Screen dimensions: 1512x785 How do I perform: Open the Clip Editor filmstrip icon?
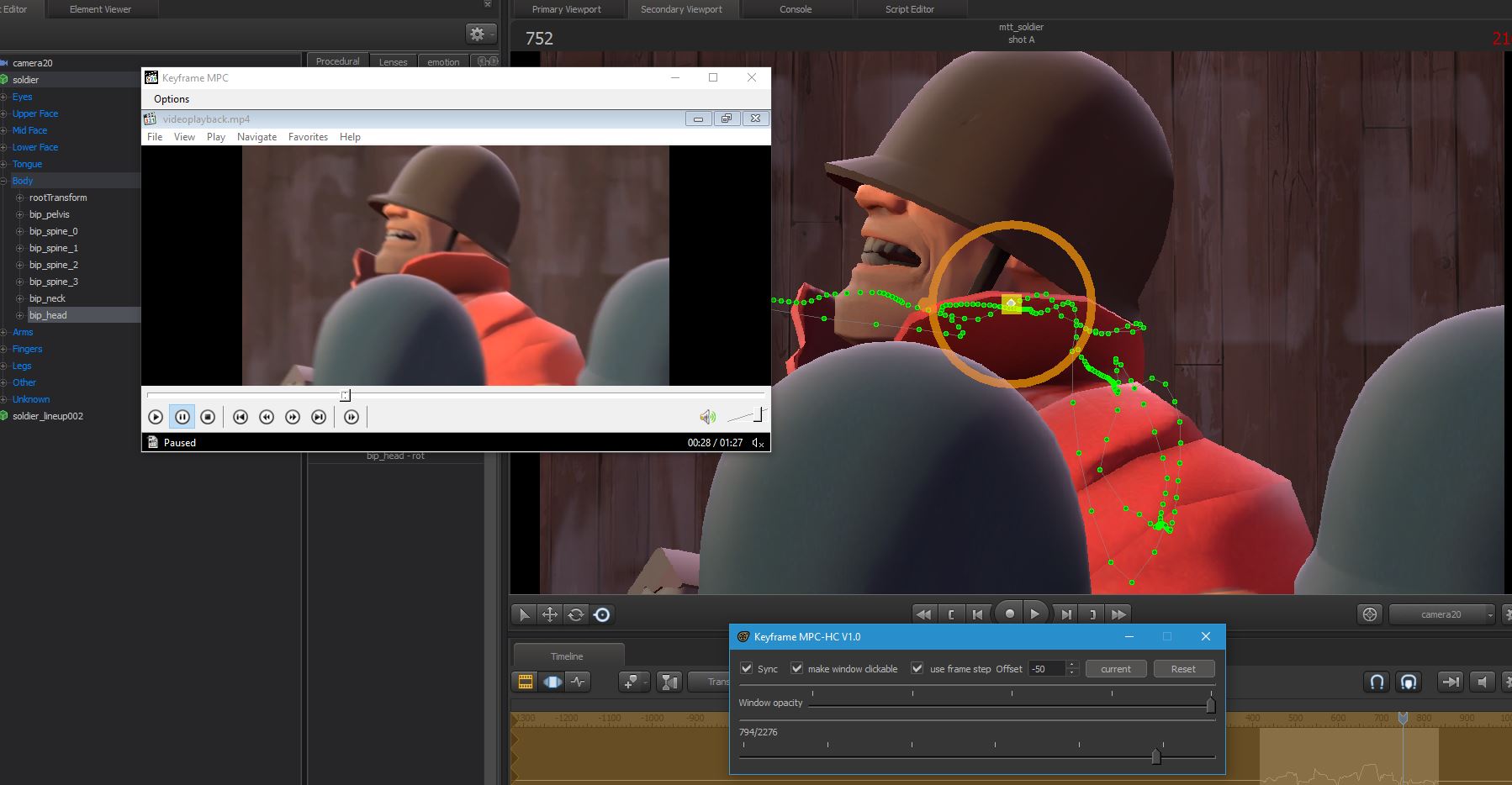tap(526, 682)
